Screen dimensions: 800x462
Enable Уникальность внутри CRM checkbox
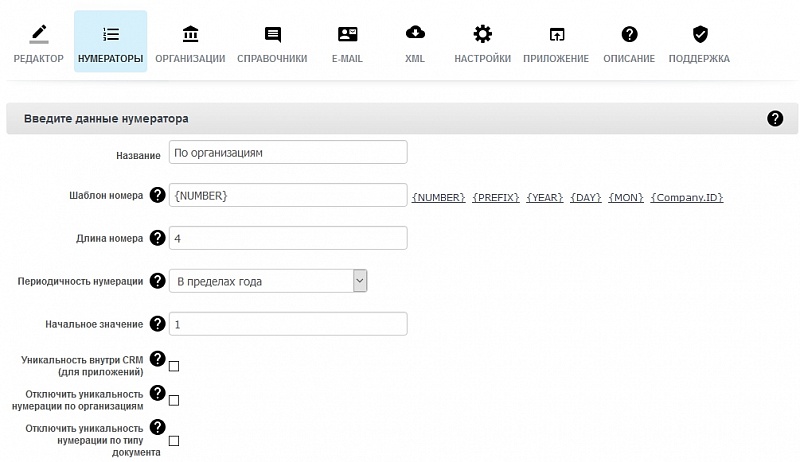point(174,367)
